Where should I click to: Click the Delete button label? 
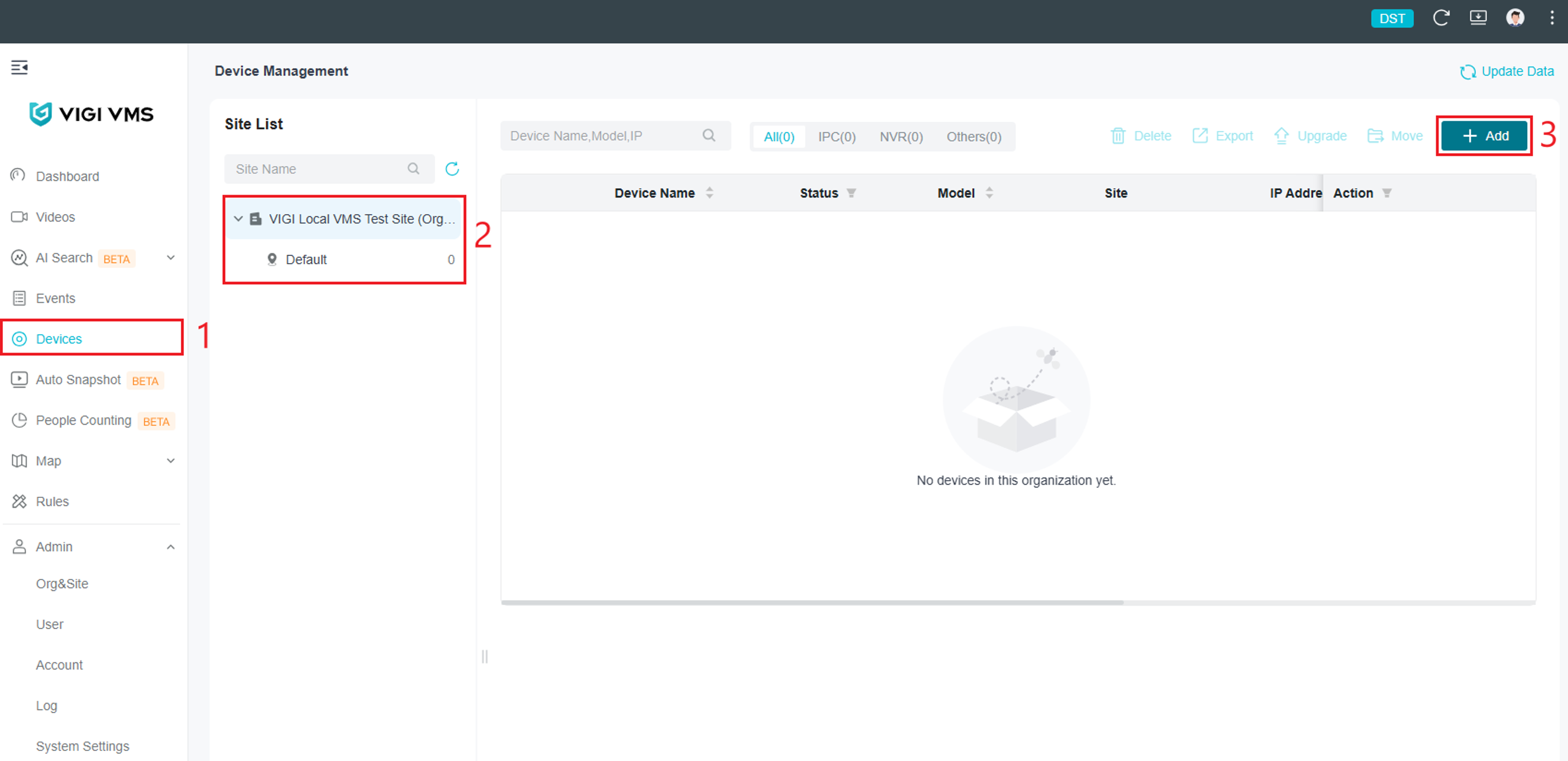1153,136
